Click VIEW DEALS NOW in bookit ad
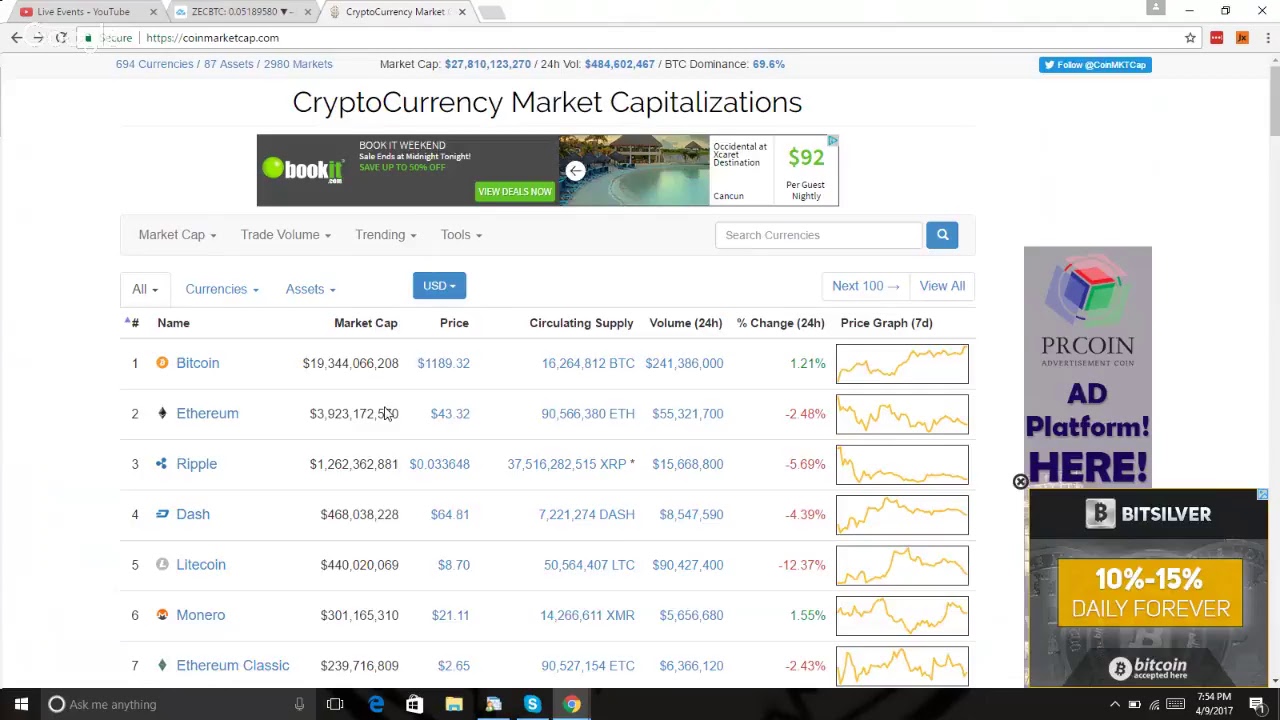 [515, 191]
